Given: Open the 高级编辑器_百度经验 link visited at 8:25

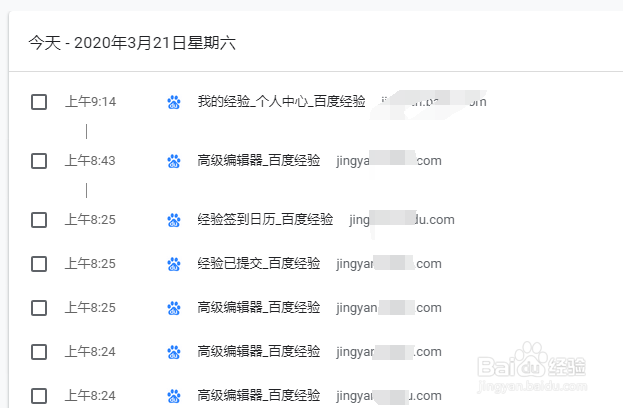Looking at the screenshot, I should pos(259,308).
